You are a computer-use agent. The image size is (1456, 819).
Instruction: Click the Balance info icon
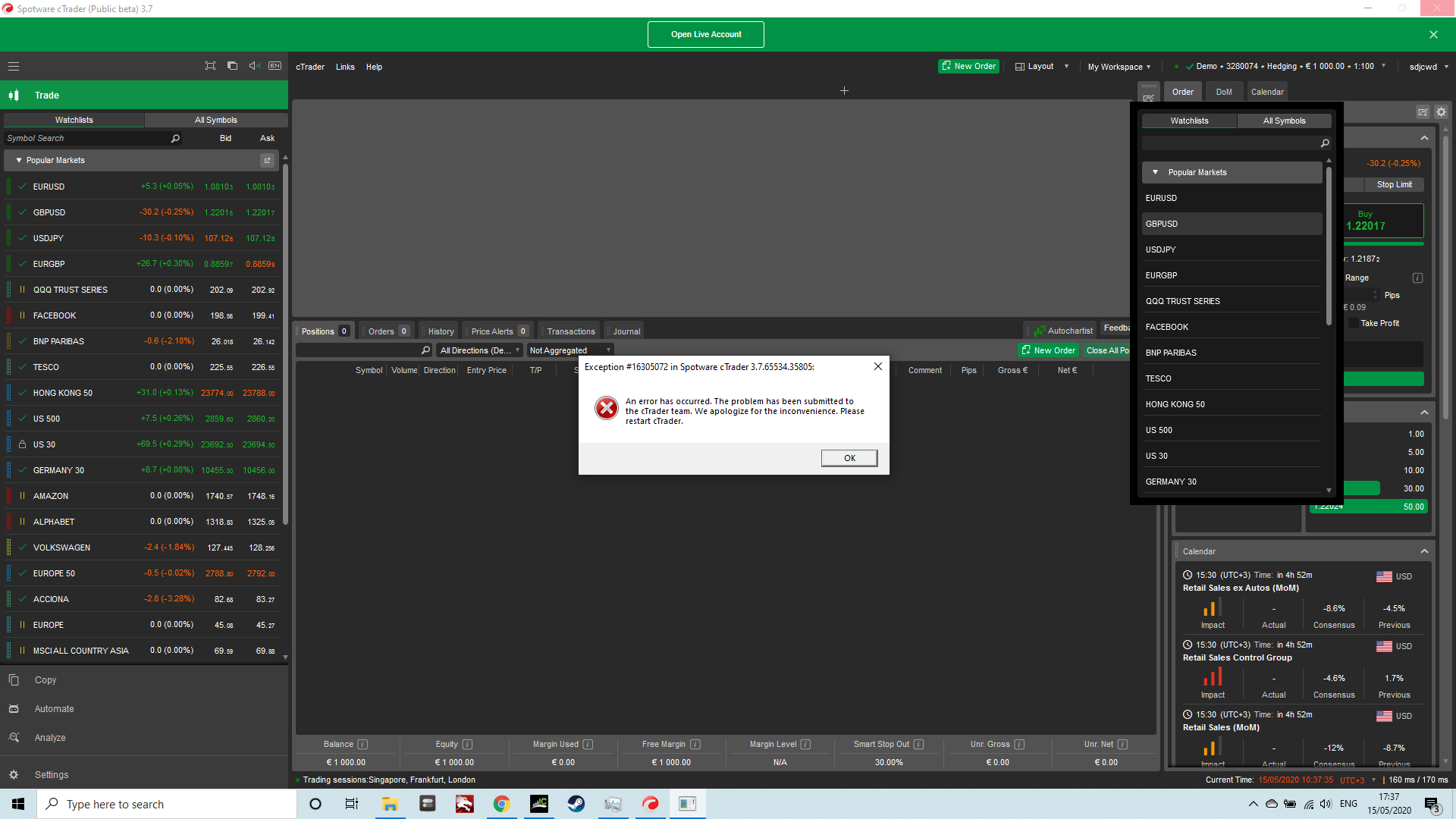tap(362, 745)
